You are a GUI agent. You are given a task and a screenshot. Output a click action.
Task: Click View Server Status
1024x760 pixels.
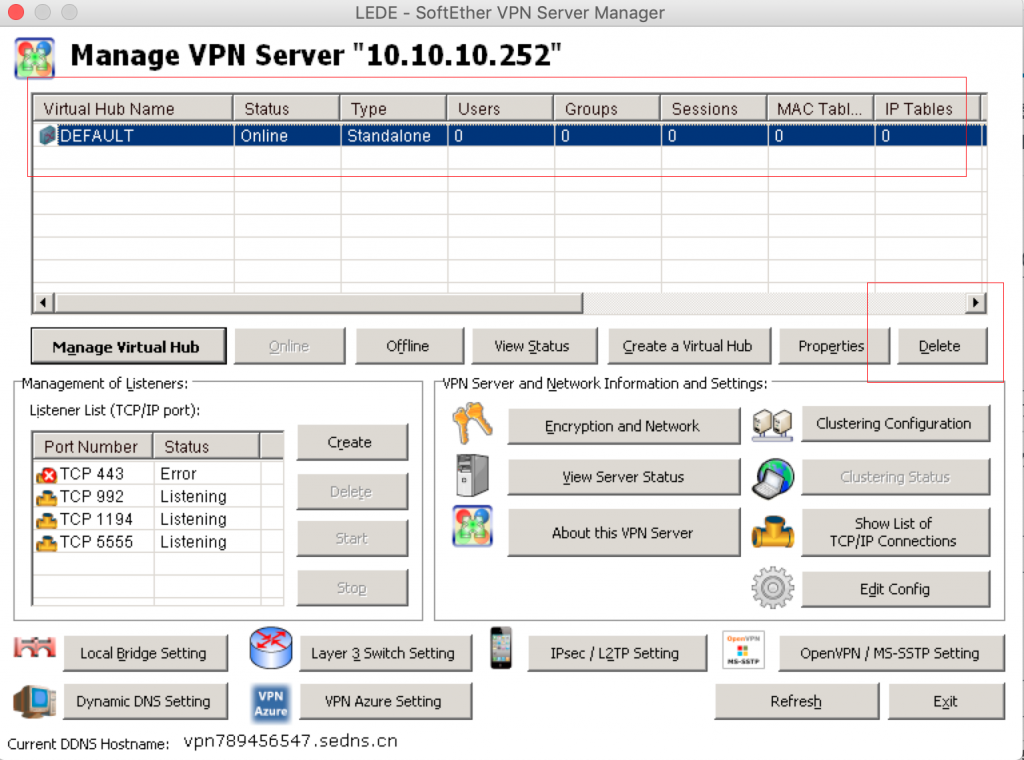(624, 477)
